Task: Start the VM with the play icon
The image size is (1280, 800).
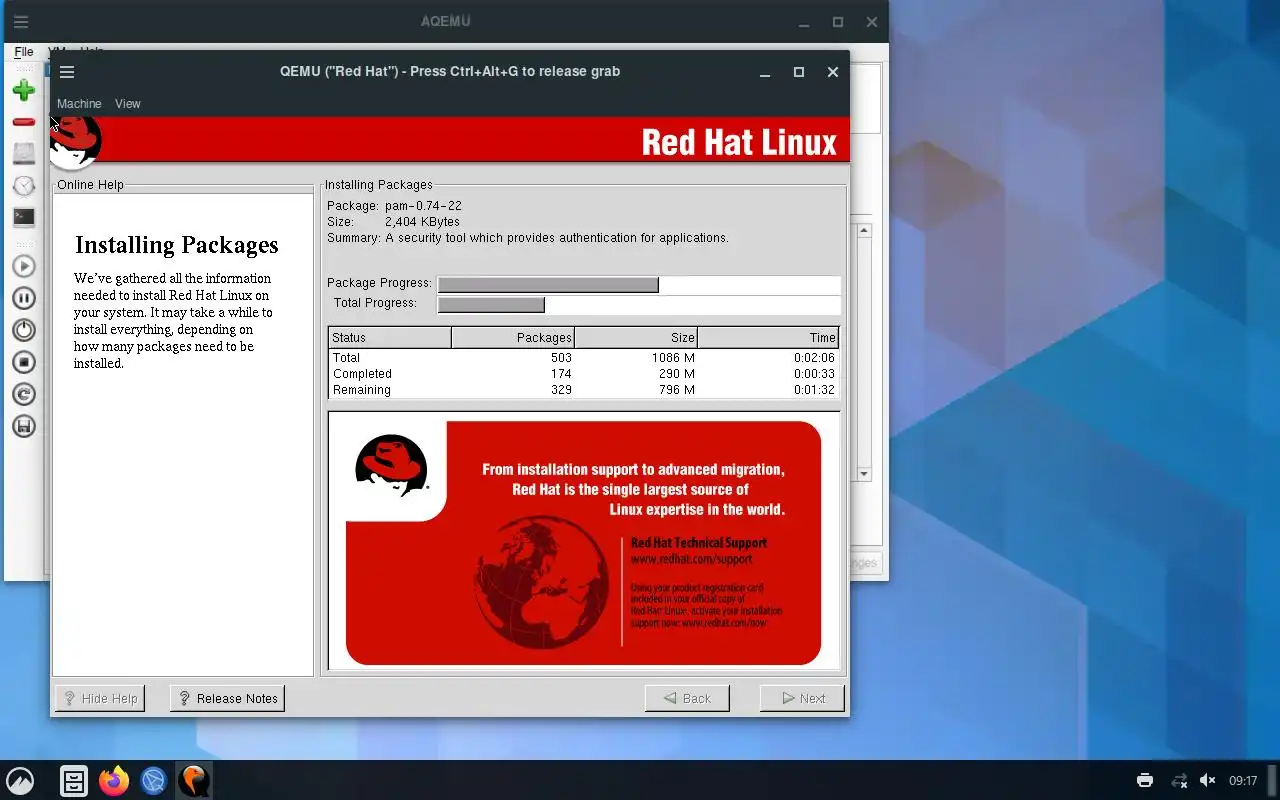Action: click(x=24, y=266)
